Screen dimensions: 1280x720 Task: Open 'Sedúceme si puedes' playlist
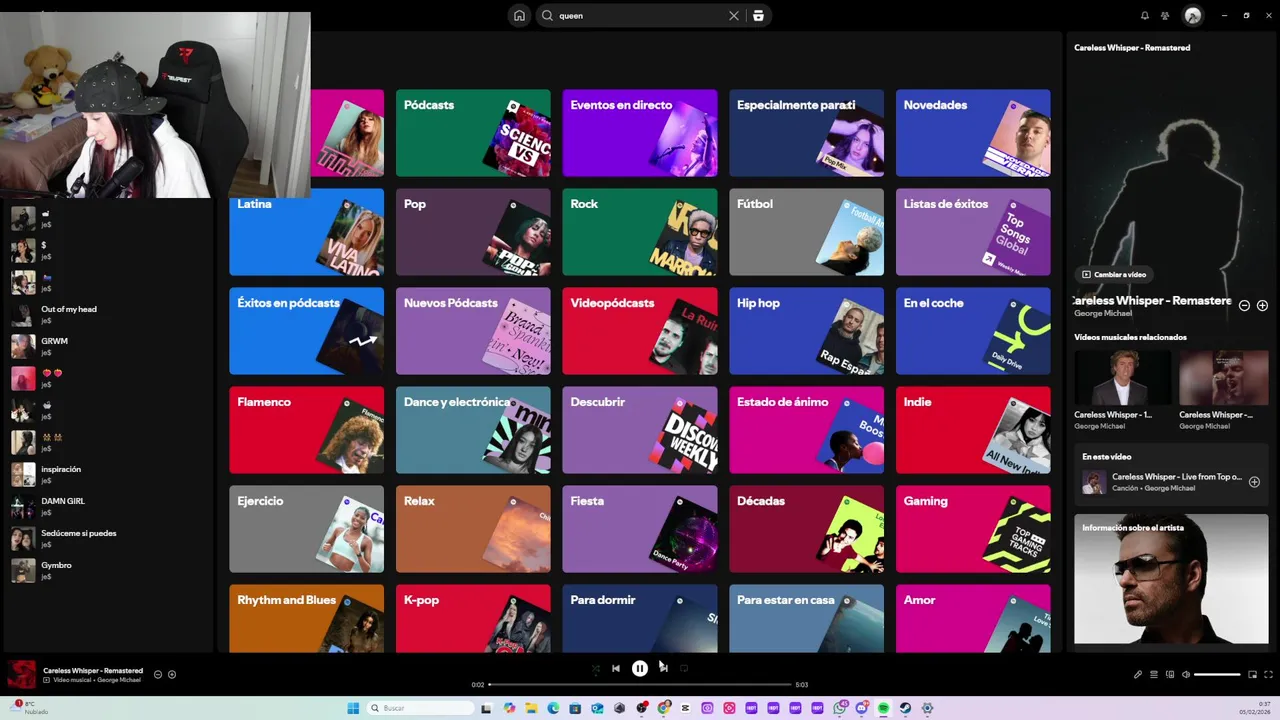click(108, 538)
